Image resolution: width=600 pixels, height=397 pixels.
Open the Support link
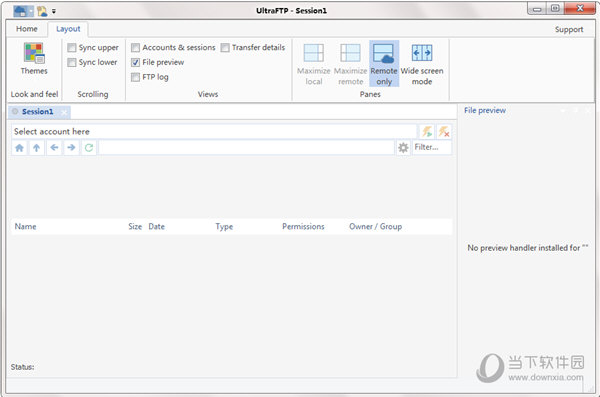tap(569, 29)
